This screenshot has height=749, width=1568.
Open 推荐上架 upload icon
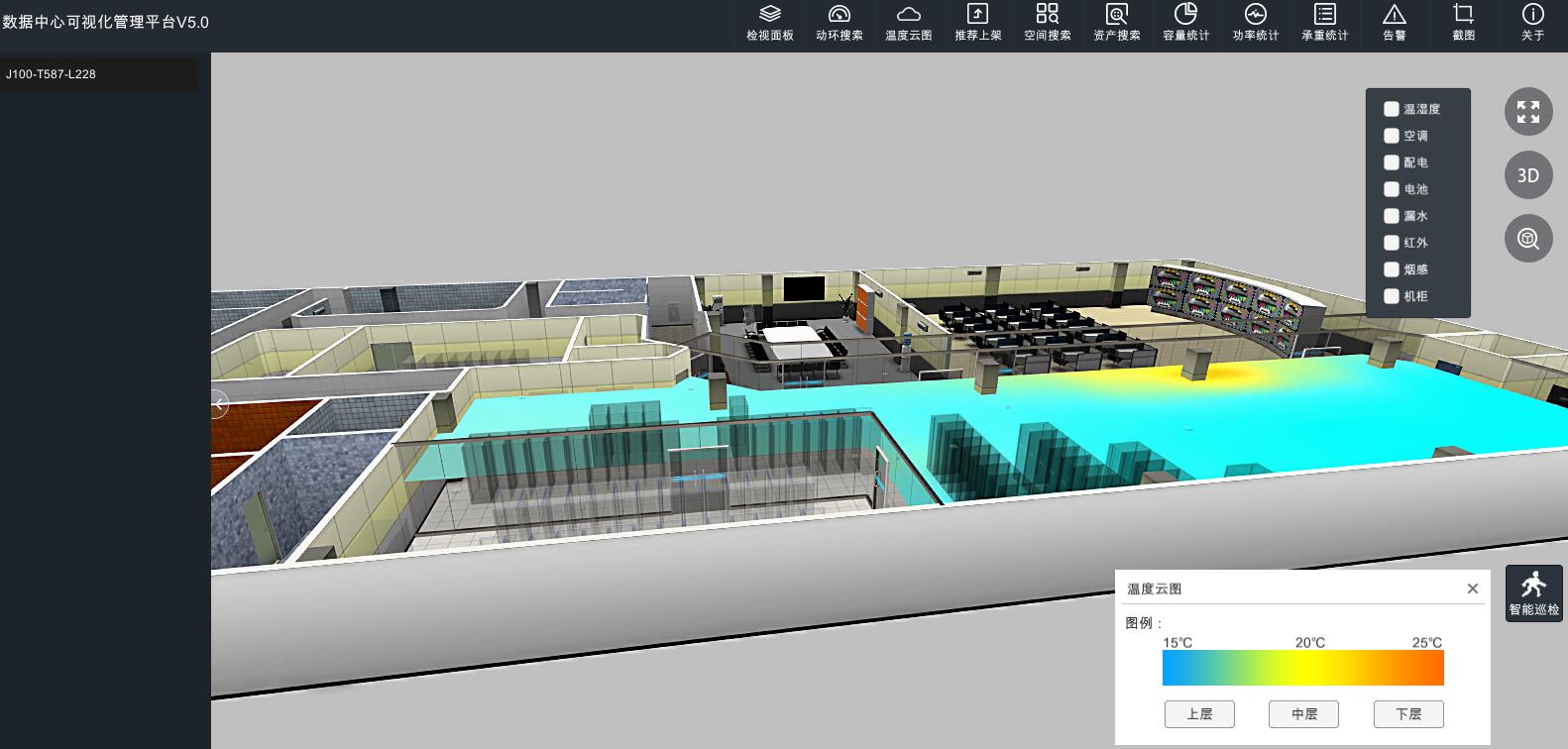click(978, 14)
